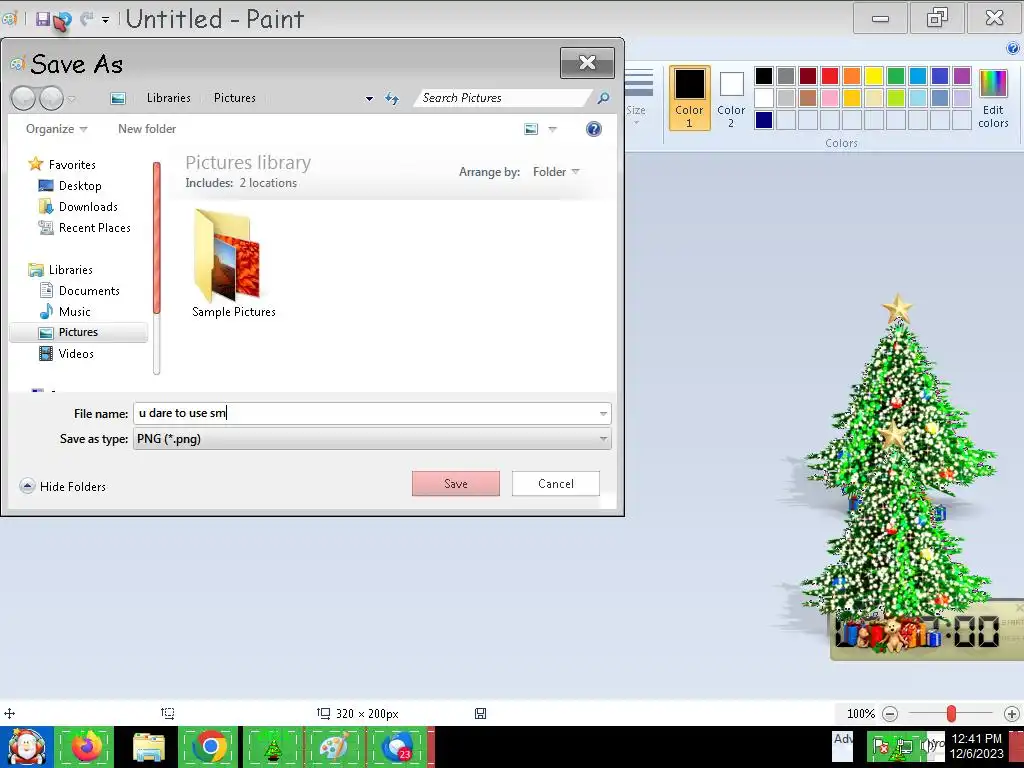This screenshot has width=1024, height=768.
Task: Pick the yellow color swatch in the palette
Action: [x=874, y=76]
